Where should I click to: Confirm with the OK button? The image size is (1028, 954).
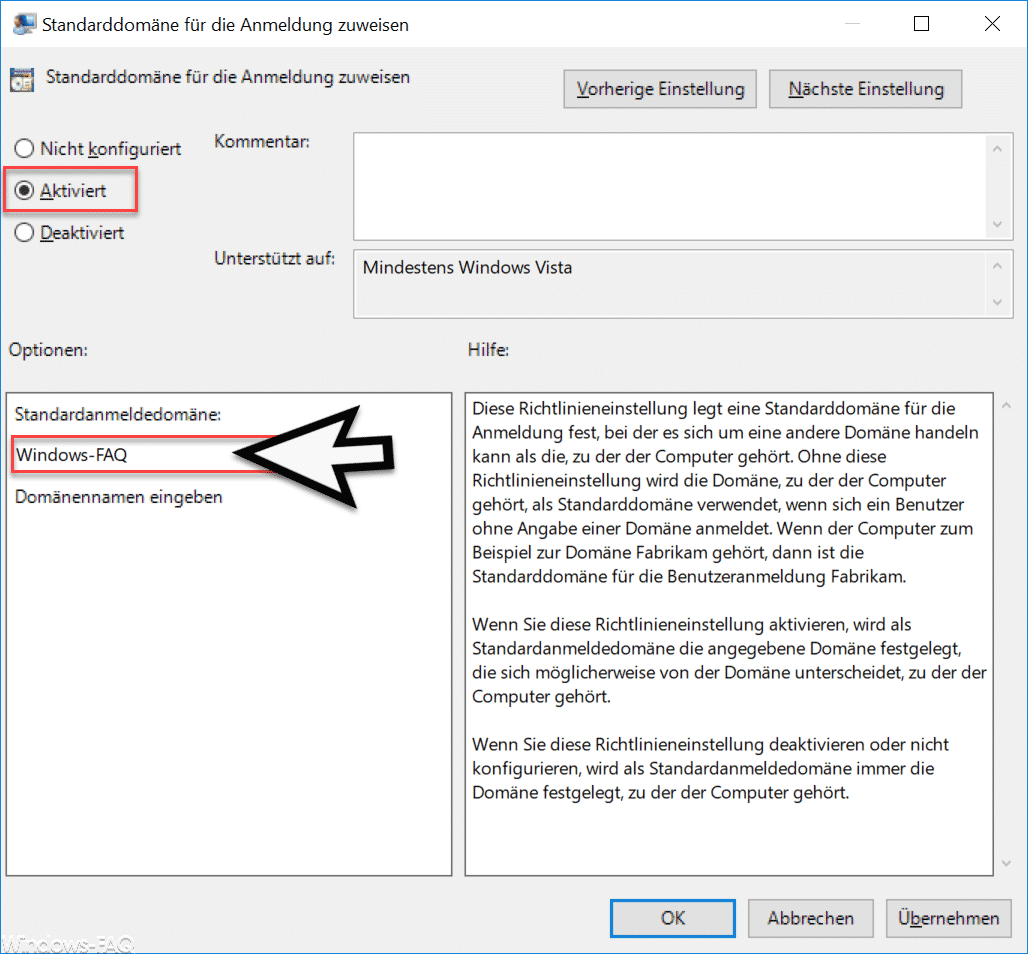coord(673,918)
